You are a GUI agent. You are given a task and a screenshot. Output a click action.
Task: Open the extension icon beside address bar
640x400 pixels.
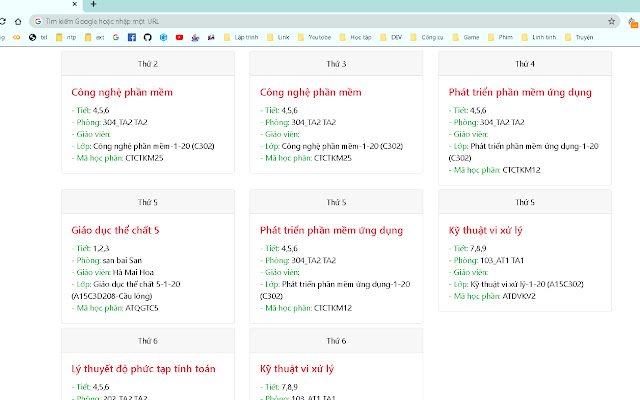point(631,20)
